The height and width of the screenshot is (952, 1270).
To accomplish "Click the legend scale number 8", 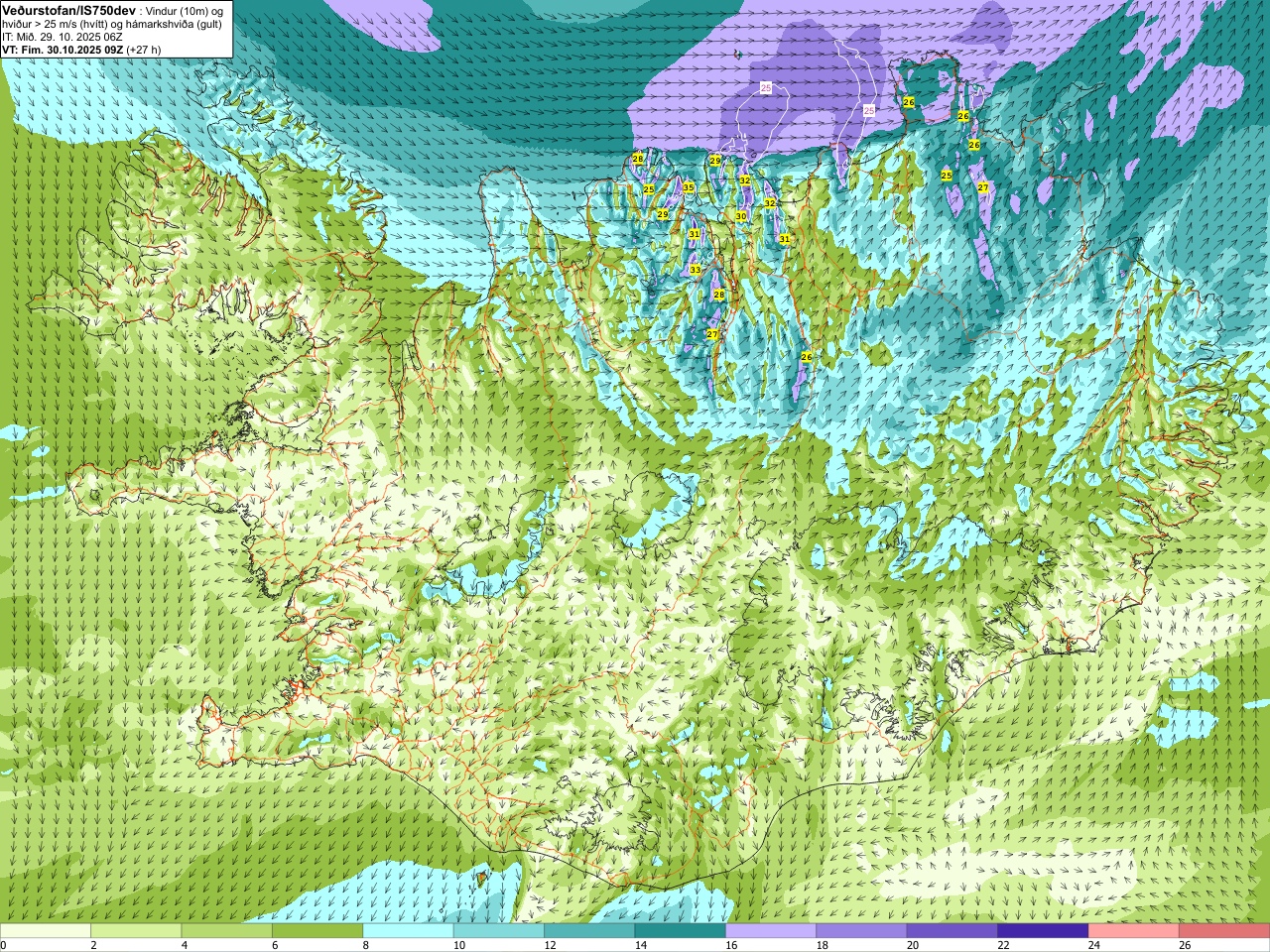I will (x=366, y=945).
